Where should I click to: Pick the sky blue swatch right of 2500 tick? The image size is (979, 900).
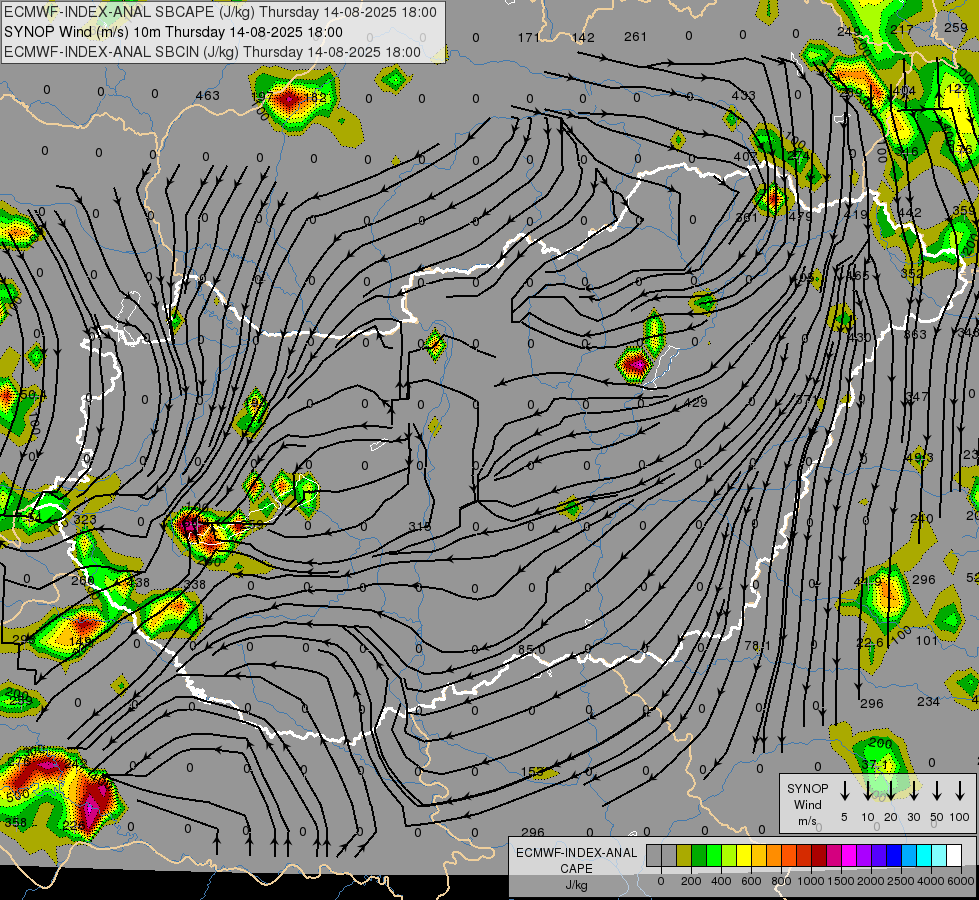point(908,855)
